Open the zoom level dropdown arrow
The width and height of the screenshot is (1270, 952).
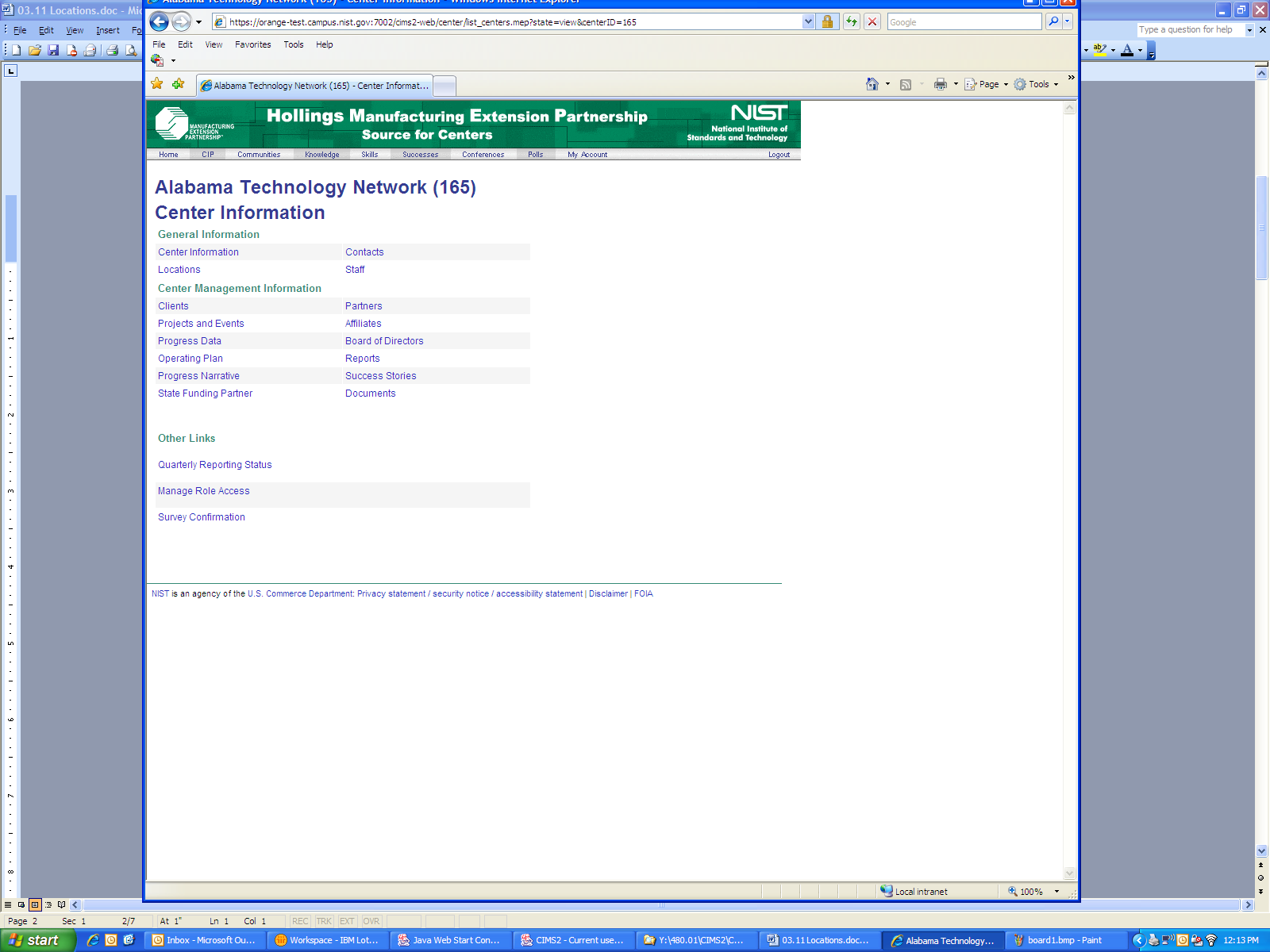1056,892
